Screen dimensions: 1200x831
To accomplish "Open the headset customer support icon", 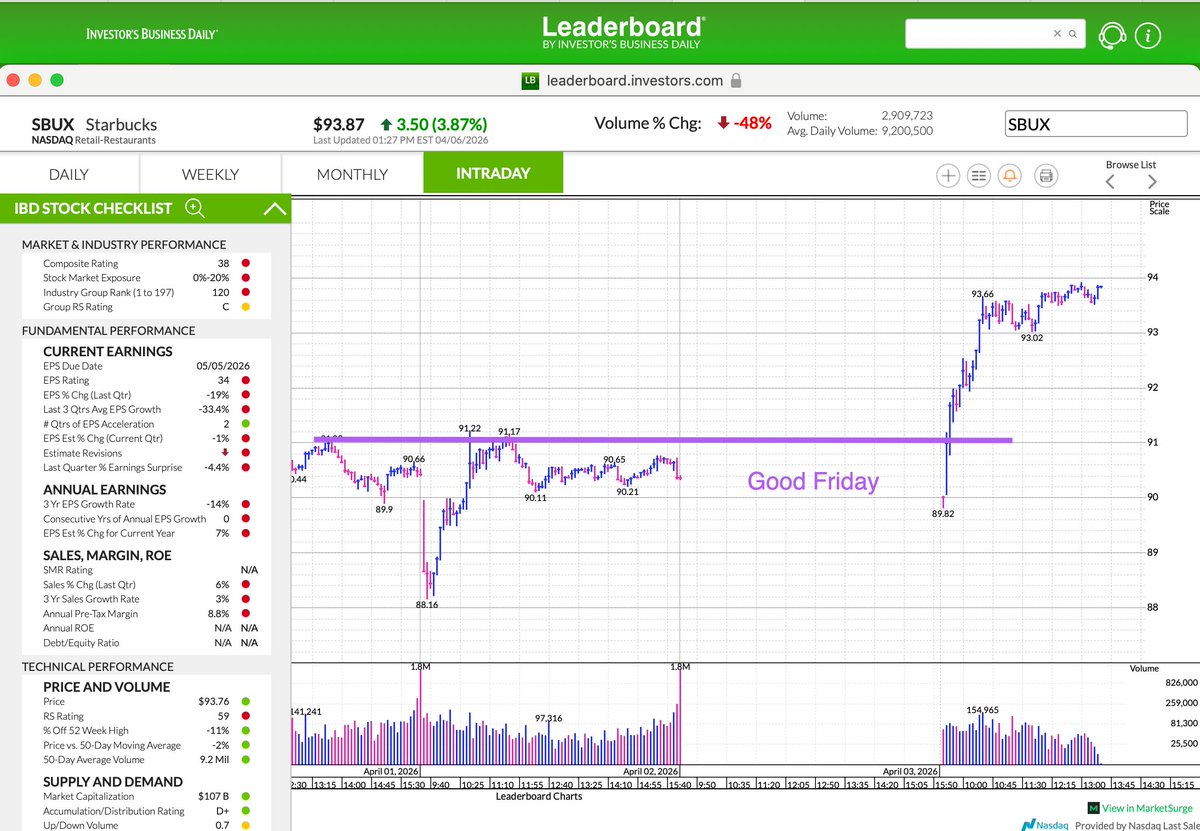I will click(x=1112, y=36).
